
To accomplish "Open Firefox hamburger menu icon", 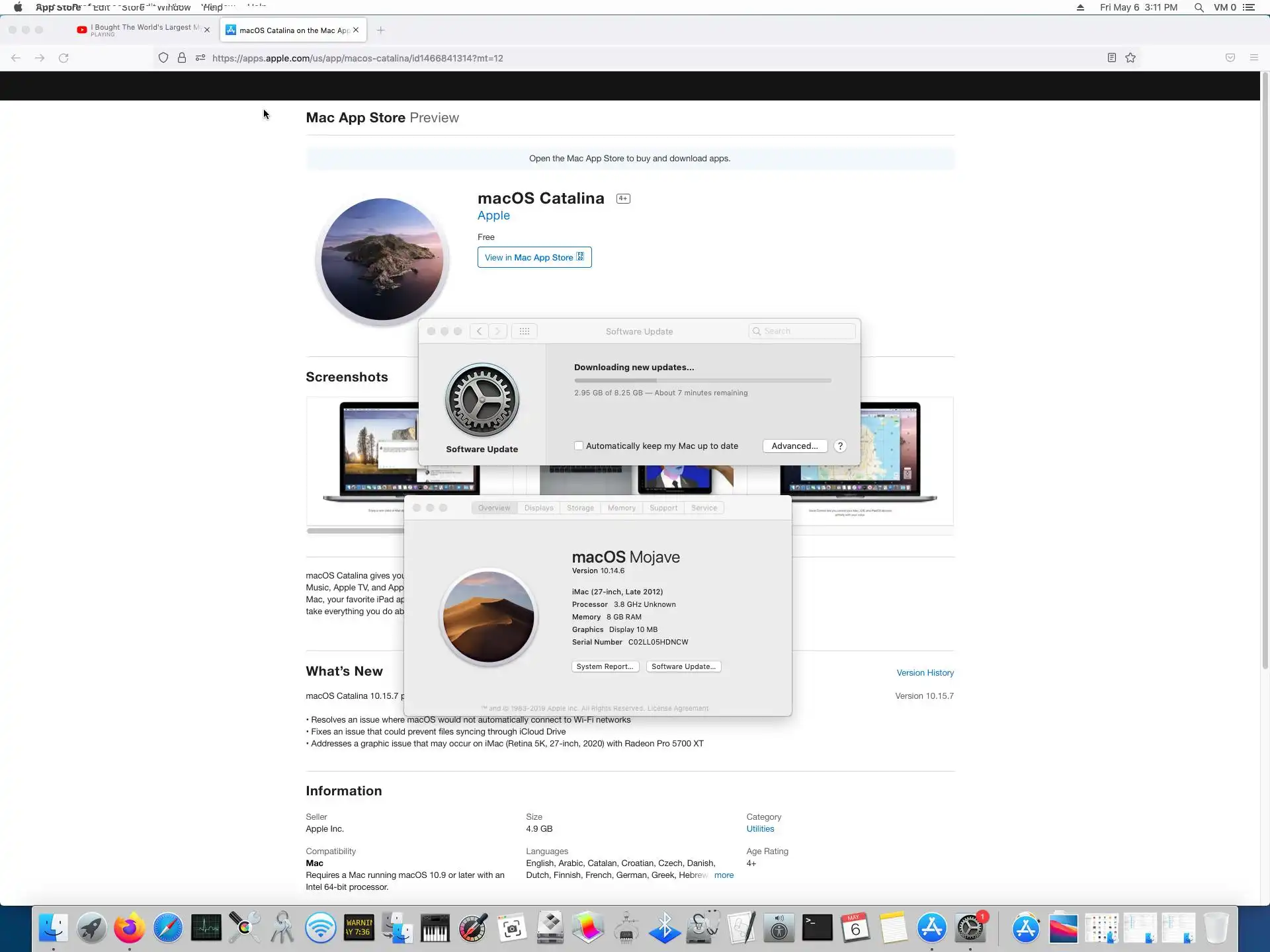I will pyautogui.click(x=1253, y=58).
